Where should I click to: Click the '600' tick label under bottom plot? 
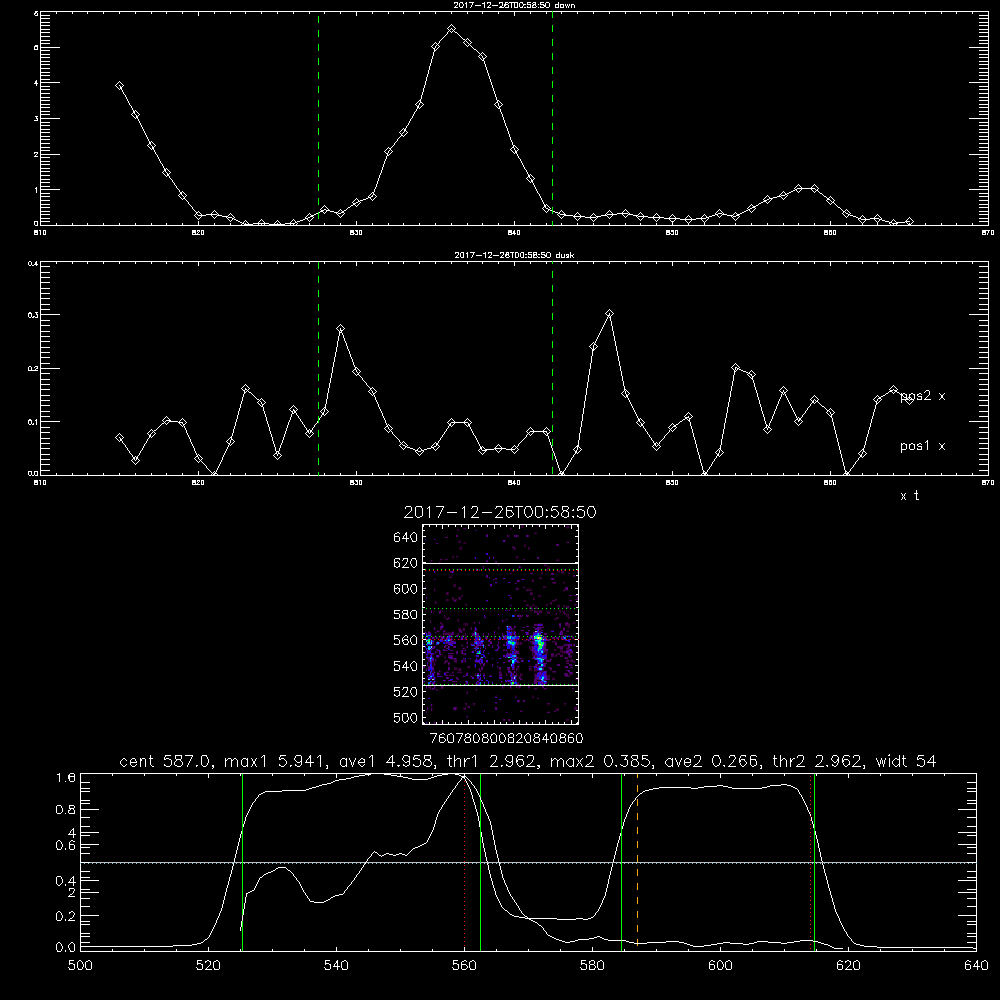click(x=720, y=966)
